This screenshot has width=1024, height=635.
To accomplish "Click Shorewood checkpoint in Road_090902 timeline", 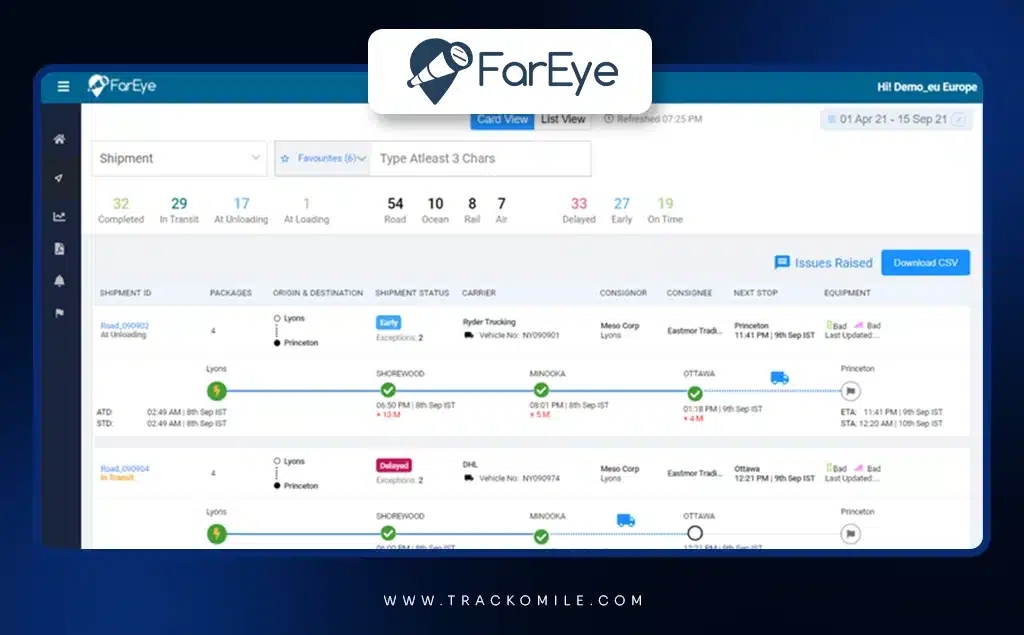I will (x=388, y=390).
